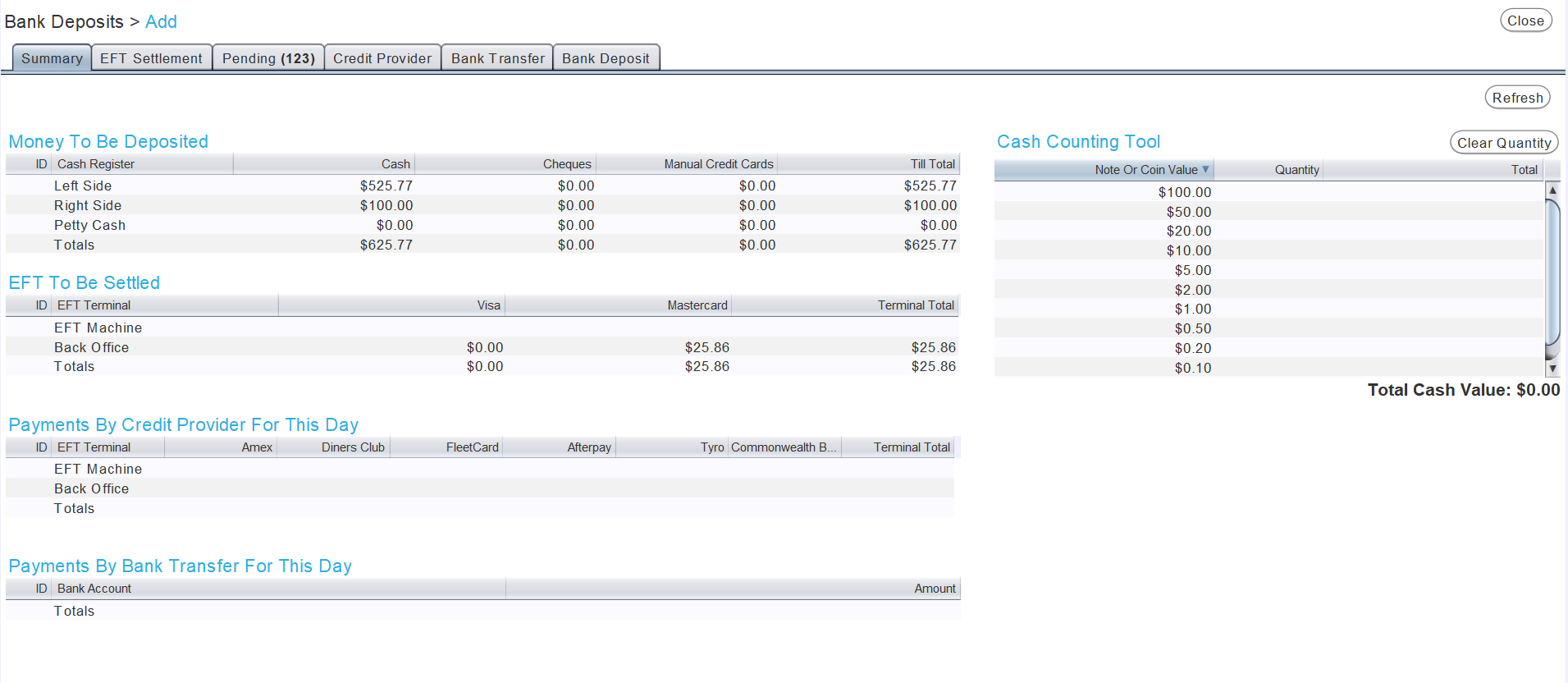Click the Clear Quantity button

click(x=1504, y=143)
